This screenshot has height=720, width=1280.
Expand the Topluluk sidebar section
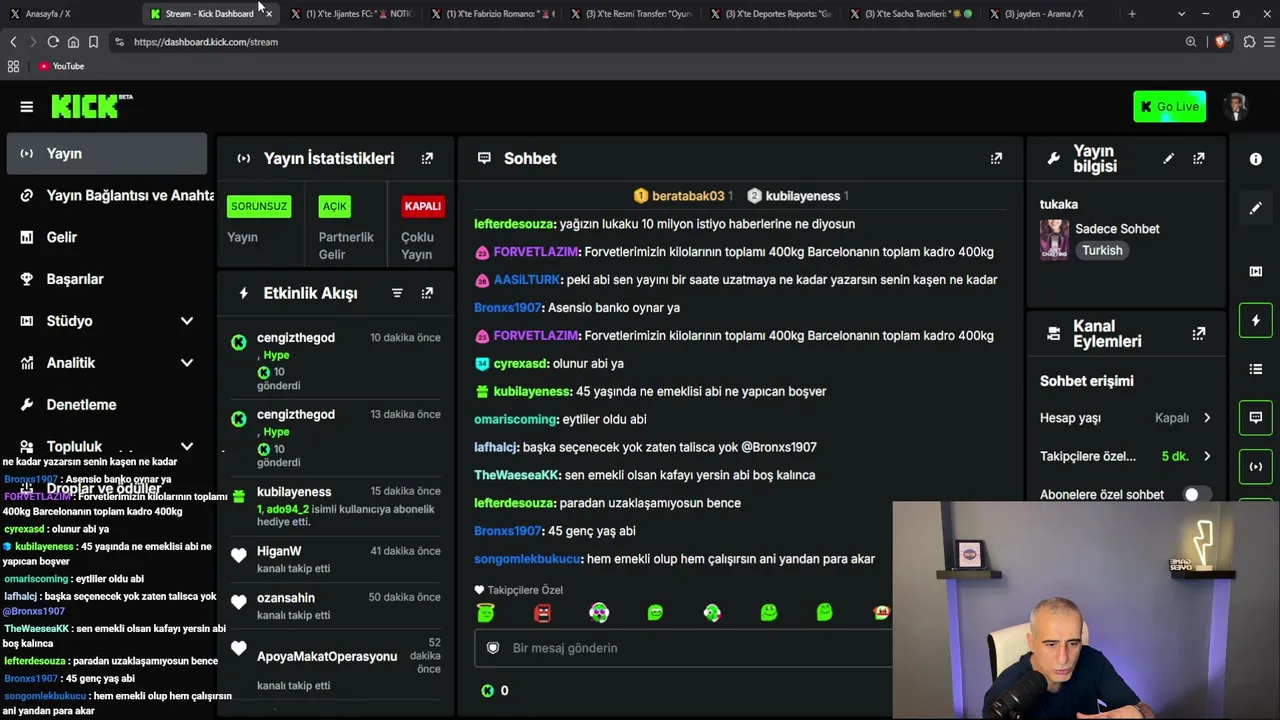click(x=187, y=447)
